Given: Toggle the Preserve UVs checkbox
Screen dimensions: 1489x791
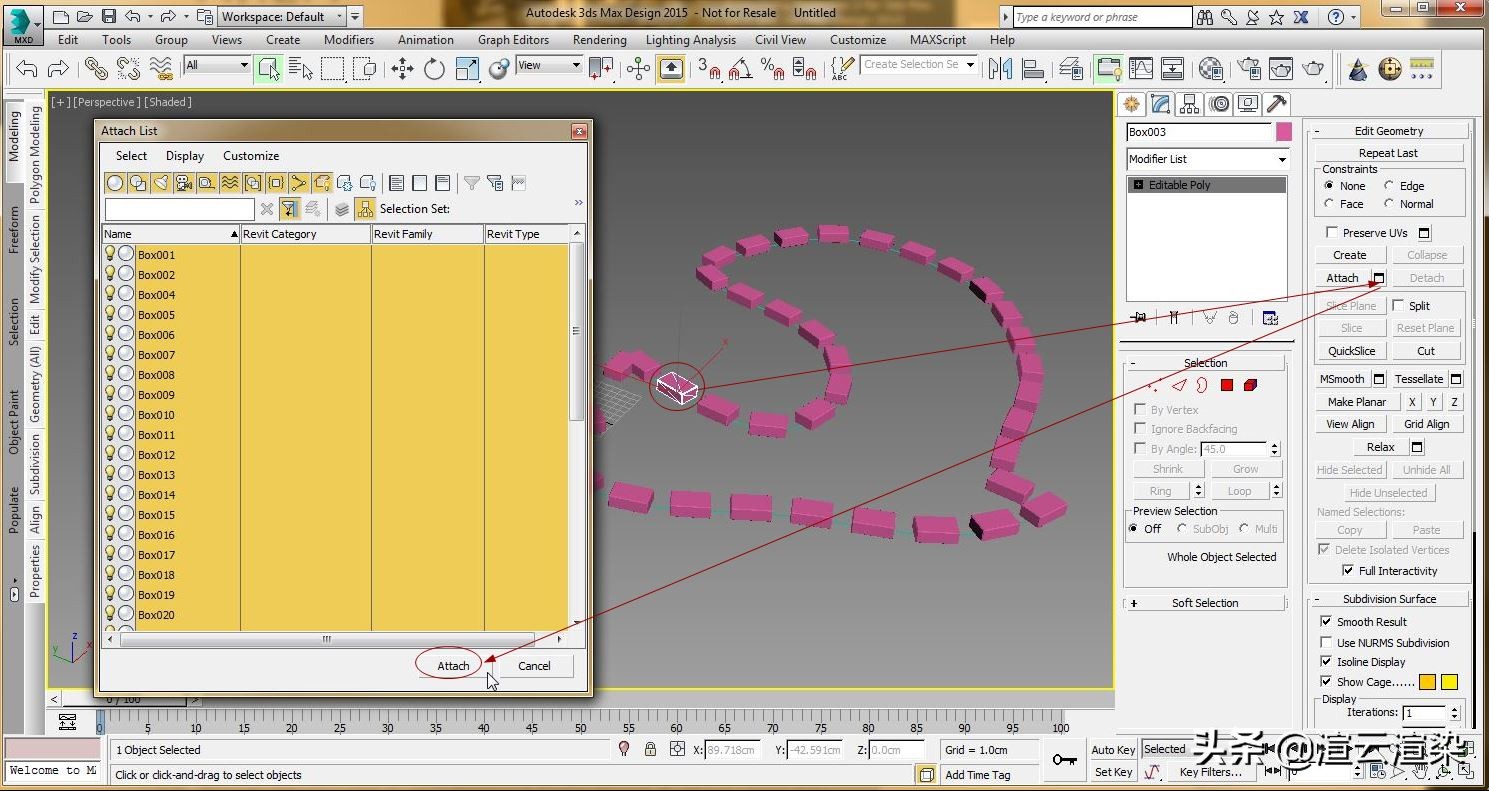Looking at the screenshot, I should 1331,232.
